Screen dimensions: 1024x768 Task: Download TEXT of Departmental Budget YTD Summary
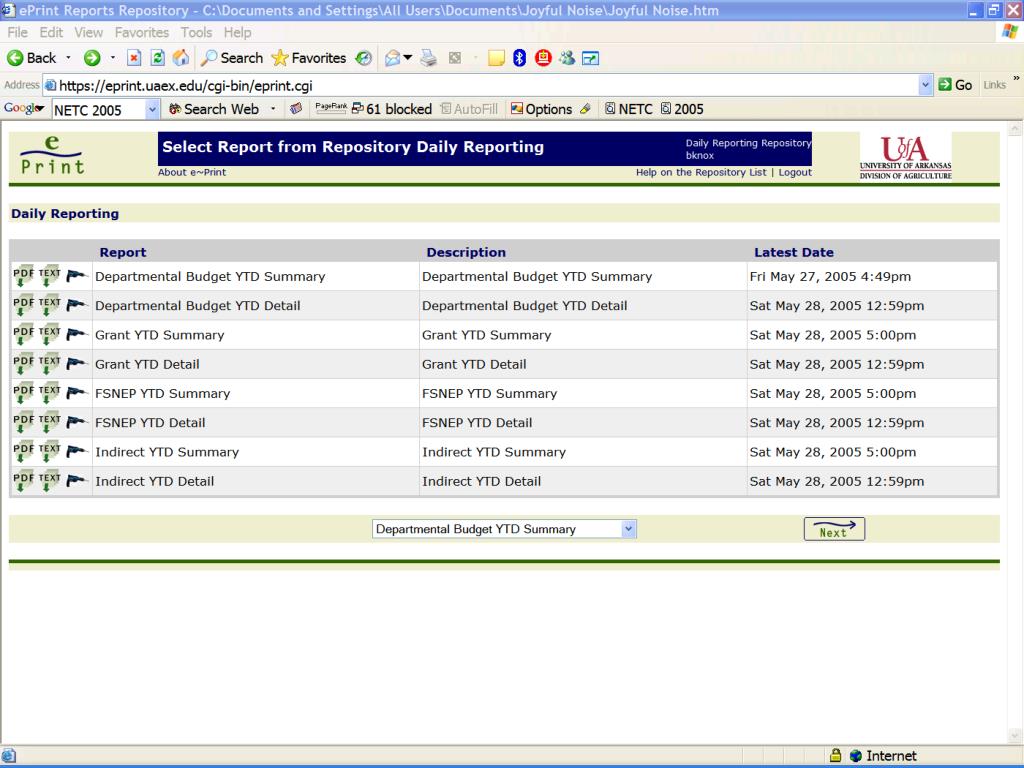50,276
